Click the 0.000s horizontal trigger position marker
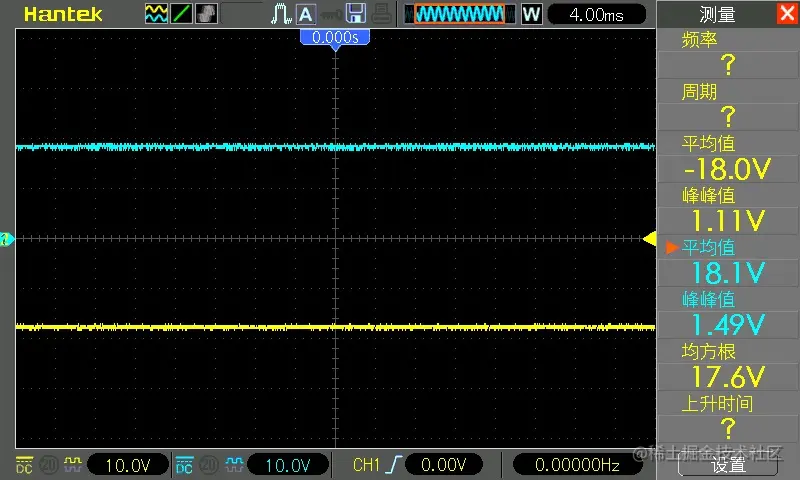The image size is (800, 480). 335,38
